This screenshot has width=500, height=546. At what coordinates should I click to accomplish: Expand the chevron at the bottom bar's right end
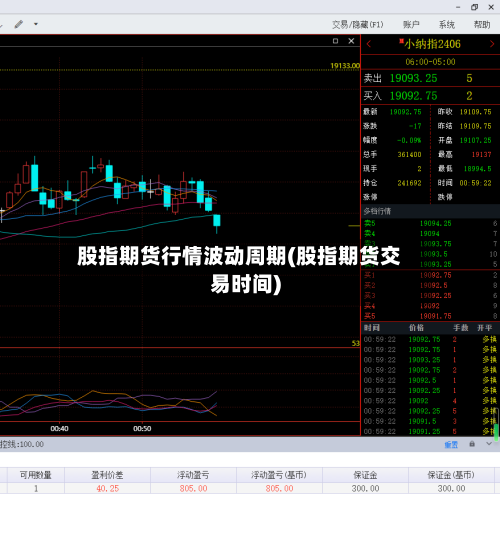[x=489, y=444]
